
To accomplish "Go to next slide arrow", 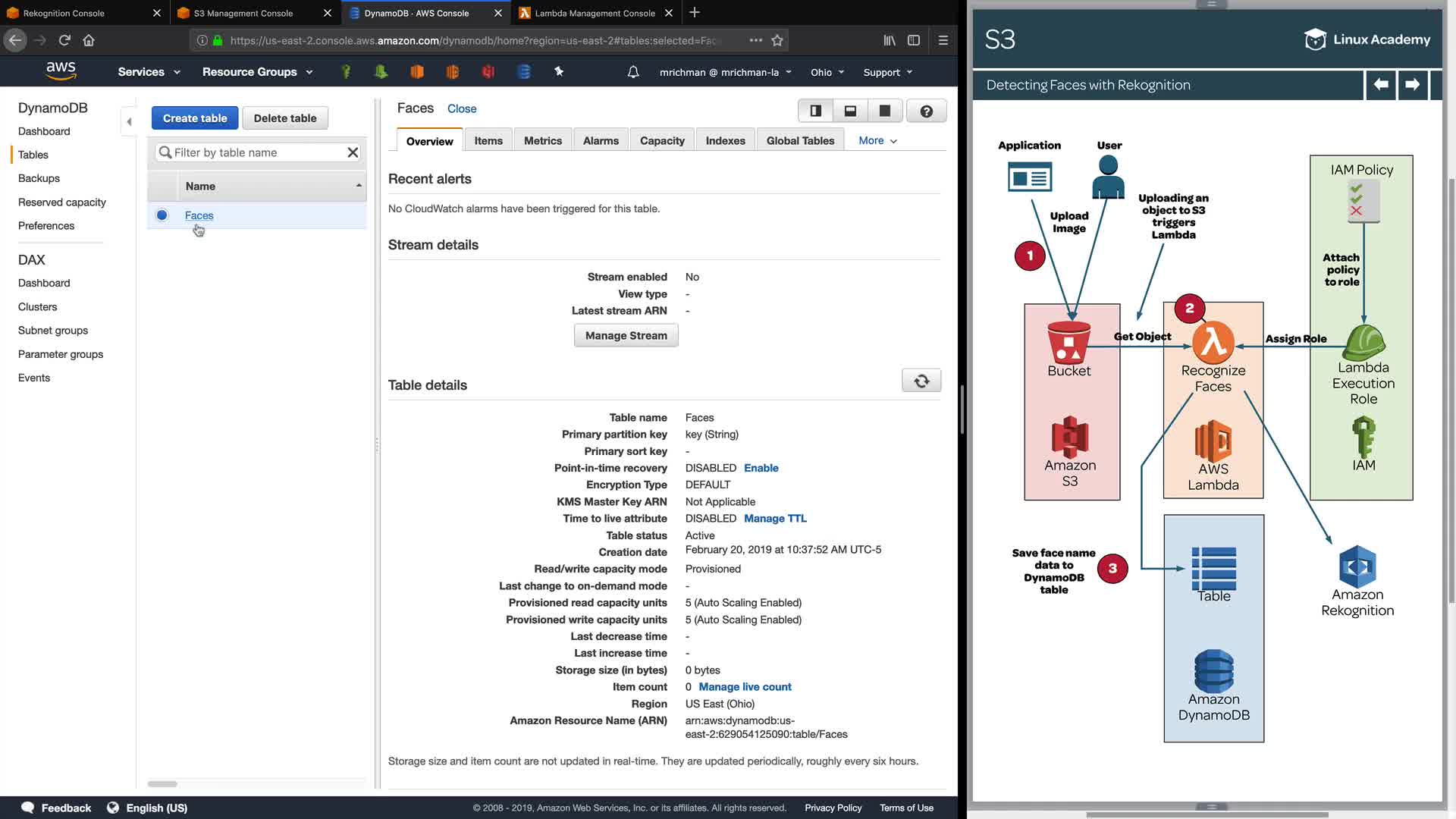I will pos(1412,85).
